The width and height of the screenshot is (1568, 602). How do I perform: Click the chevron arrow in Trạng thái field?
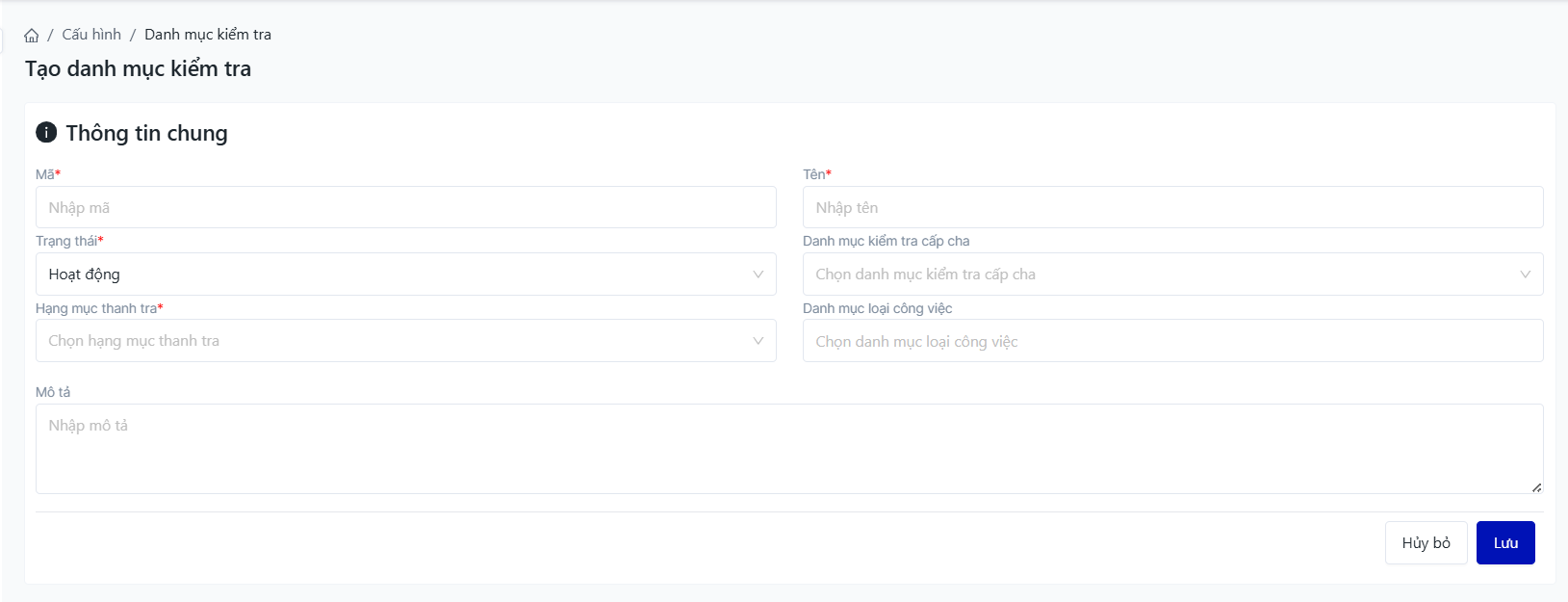point(758,275)
